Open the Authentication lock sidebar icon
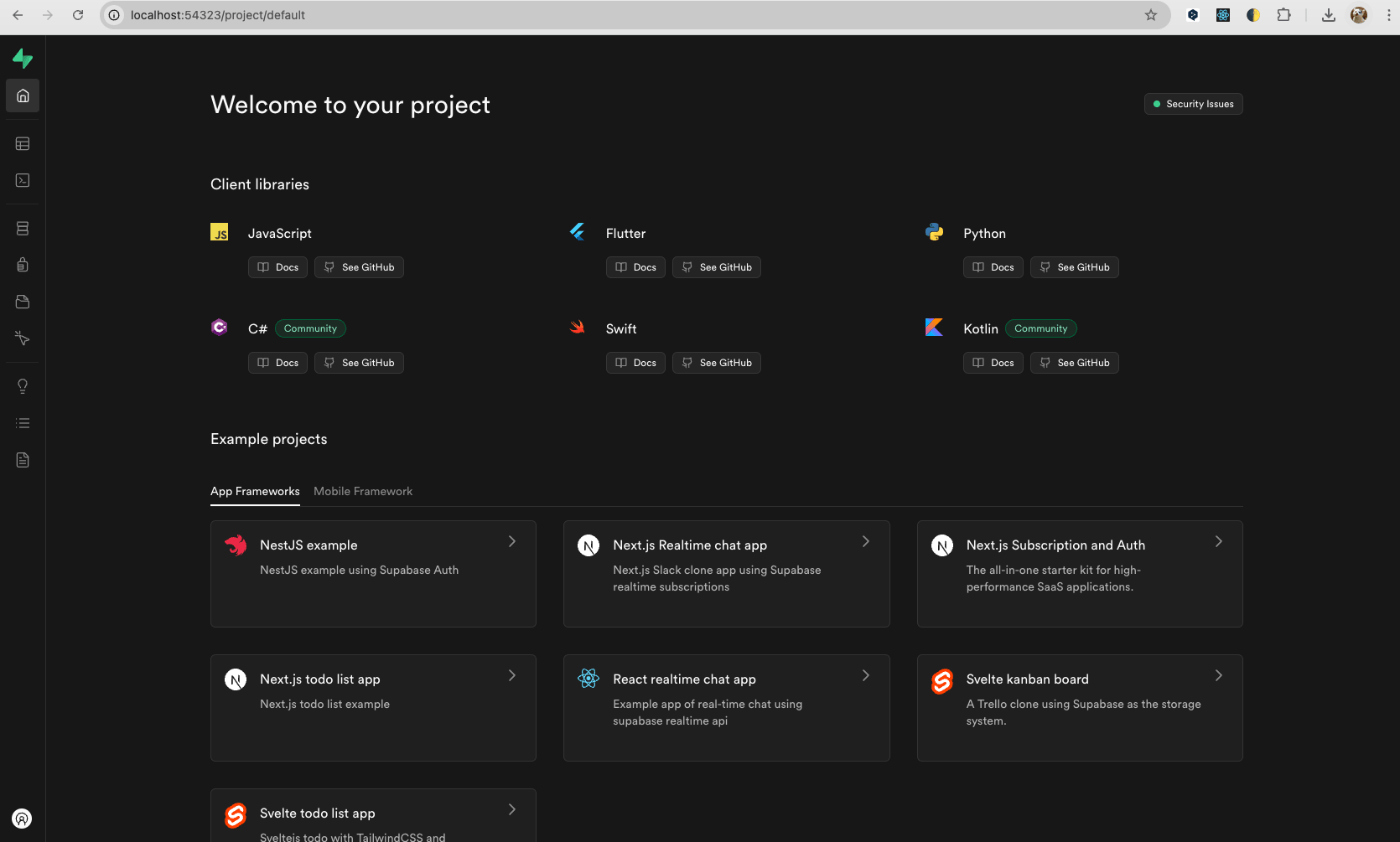1400x842 pixels. [x=22, y=265]
